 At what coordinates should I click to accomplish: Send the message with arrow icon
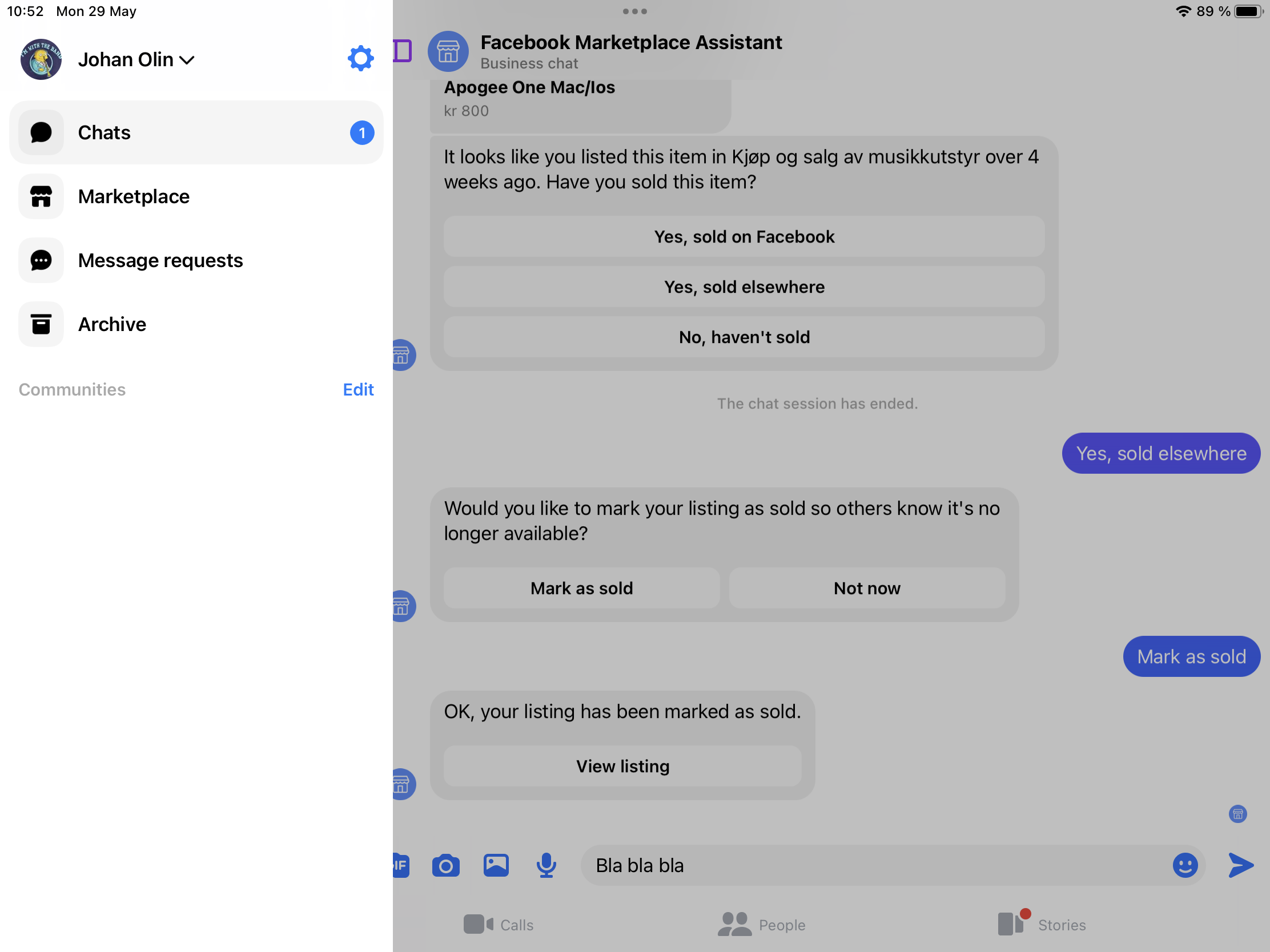pyautogui.click(x=1240, y=865)
